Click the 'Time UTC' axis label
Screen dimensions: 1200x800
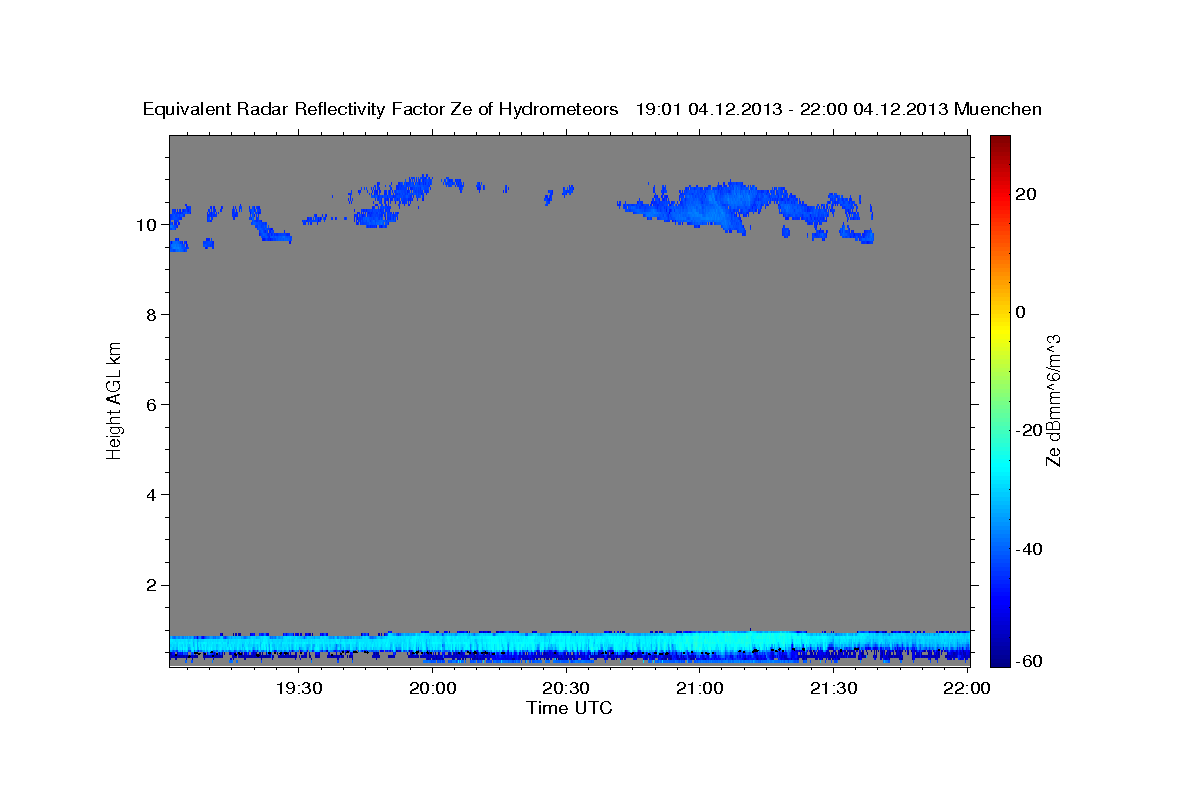(x=569, y=708)
